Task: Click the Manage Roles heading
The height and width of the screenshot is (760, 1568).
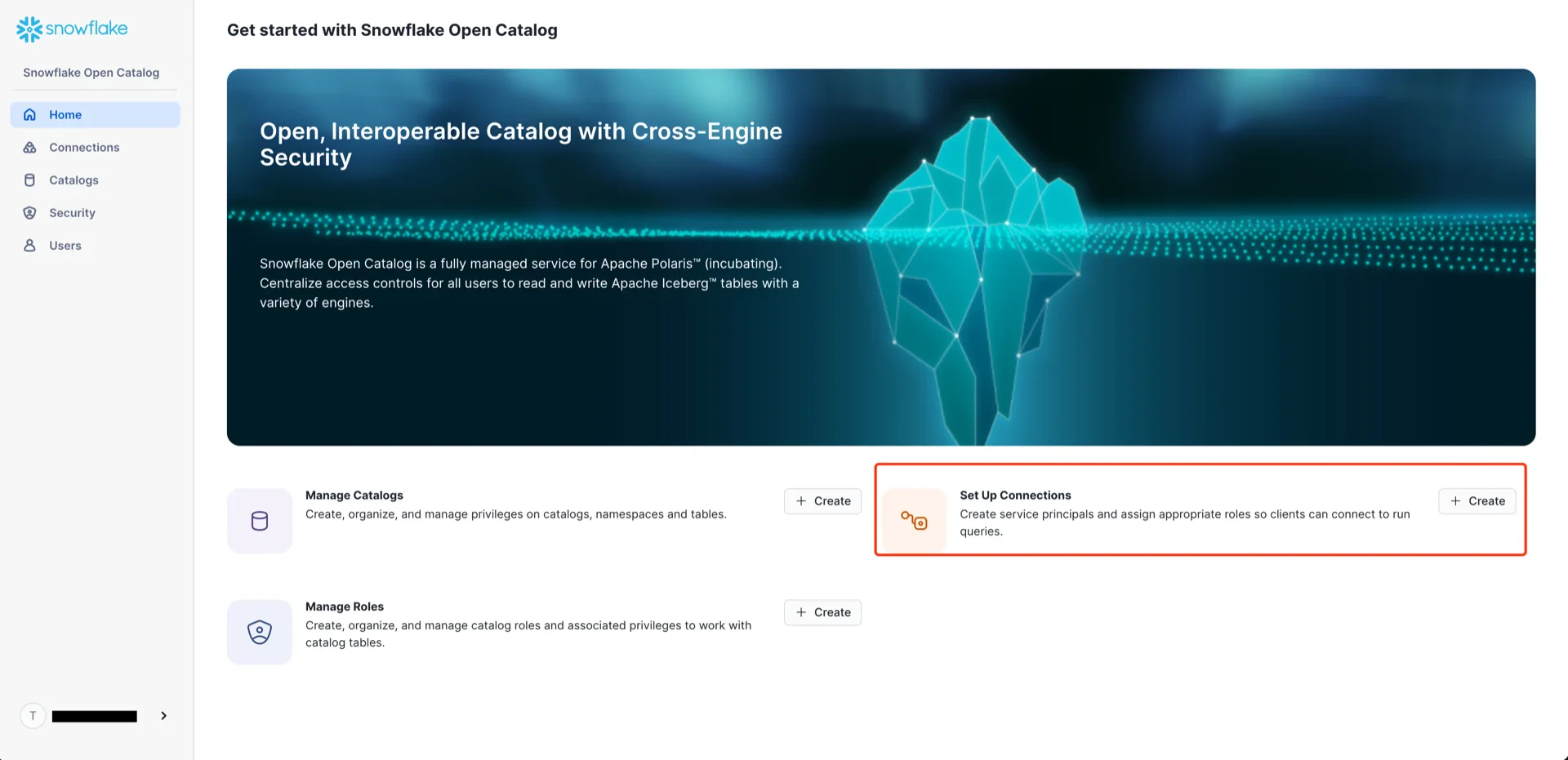Action: point(345,607)
